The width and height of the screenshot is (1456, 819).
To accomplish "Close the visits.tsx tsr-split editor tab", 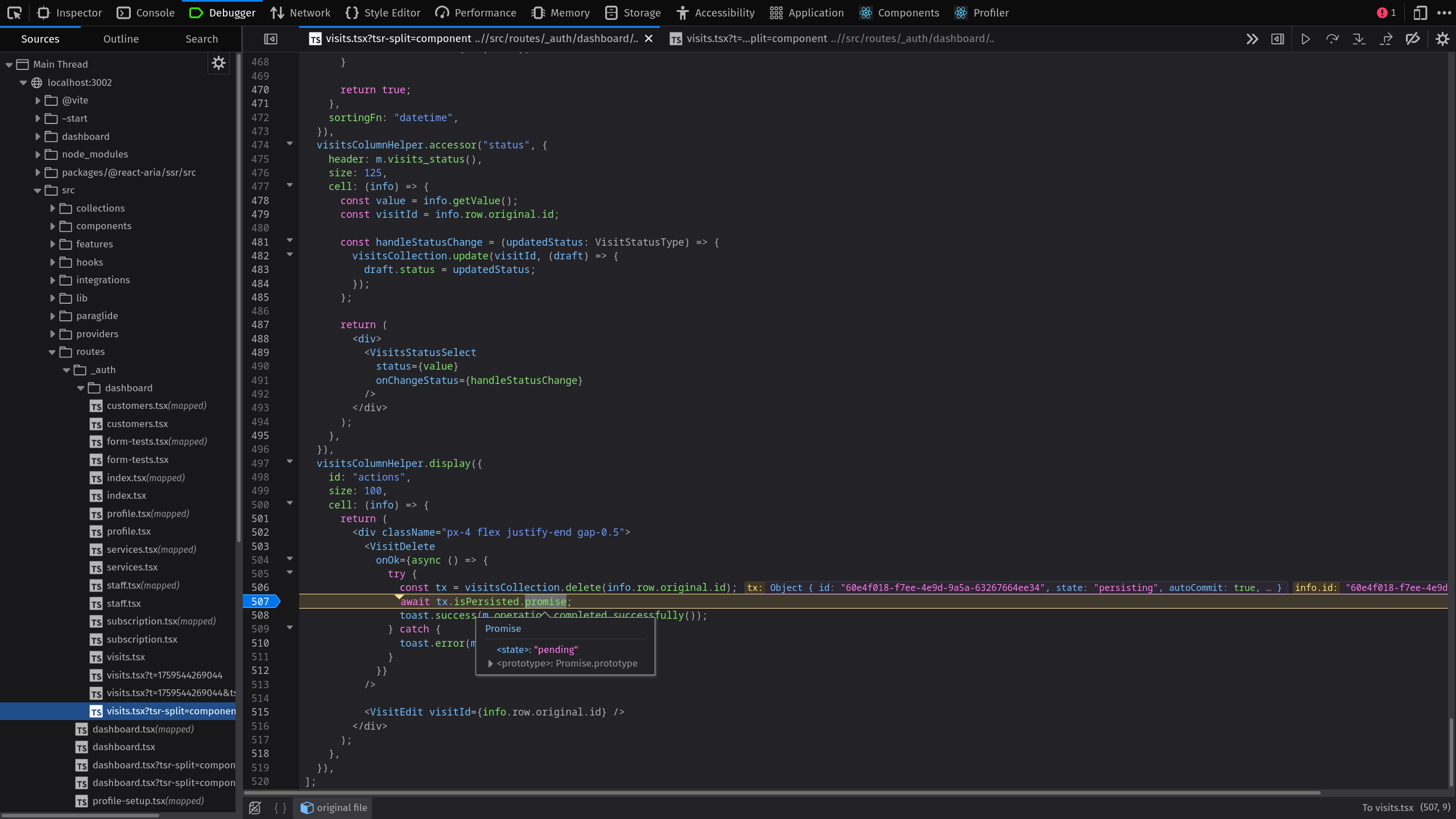I will click(648, 39).
